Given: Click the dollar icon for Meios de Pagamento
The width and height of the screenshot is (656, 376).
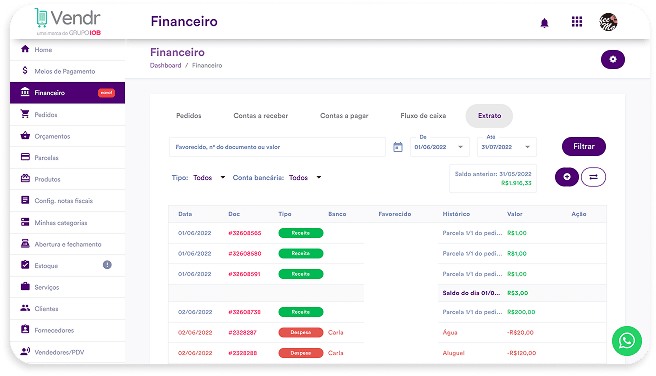Looking at the screenshot, I should [25, 70].
